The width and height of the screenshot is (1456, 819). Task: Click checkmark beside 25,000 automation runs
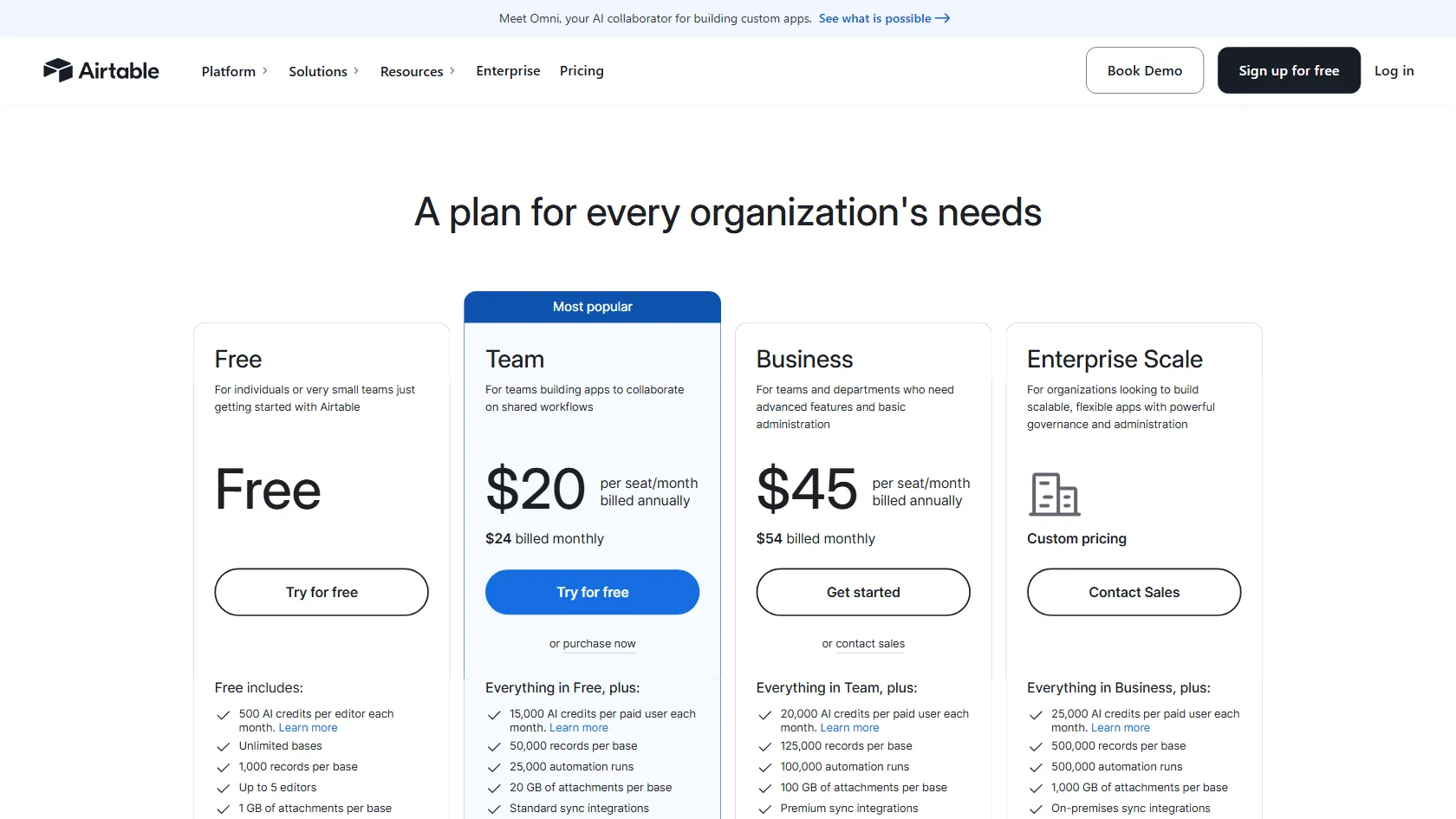pos(494,767)
